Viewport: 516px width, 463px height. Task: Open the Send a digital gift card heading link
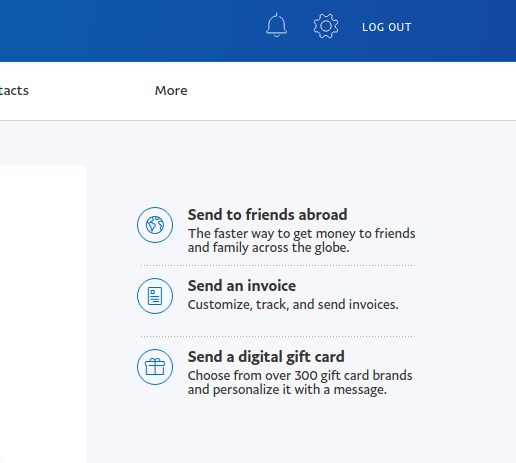pyautogui.click(x=266, y=357)
